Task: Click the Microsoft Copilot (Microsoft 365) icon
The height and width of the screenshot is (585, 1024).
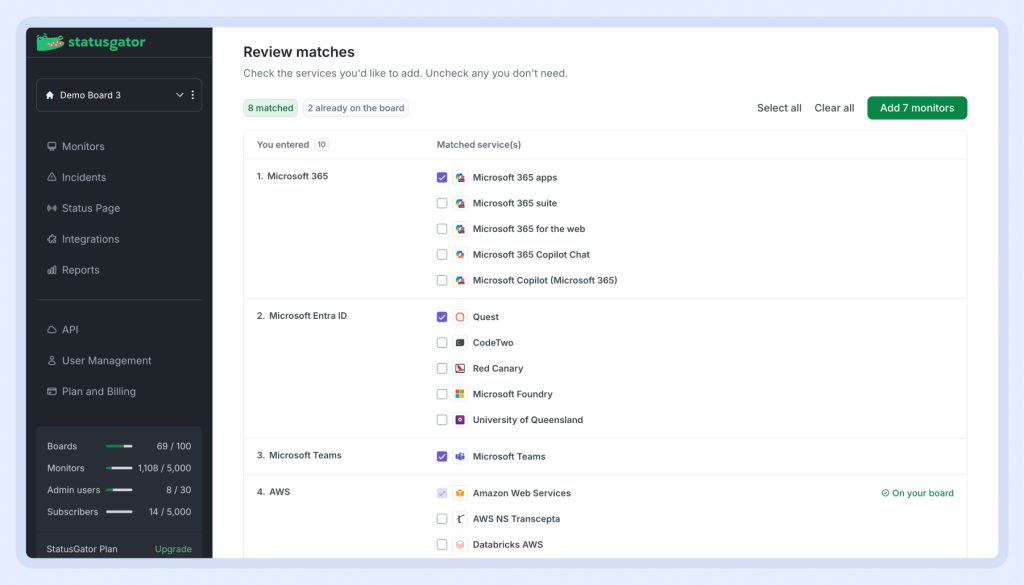Action: (460, 280)
